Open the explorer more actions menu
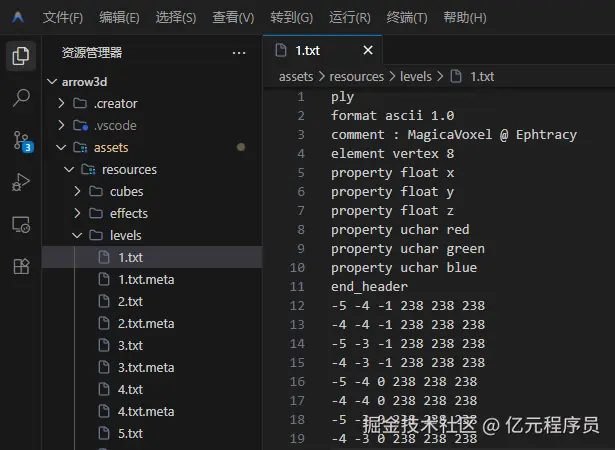The image size is (615, 450). tap(239, 53)
